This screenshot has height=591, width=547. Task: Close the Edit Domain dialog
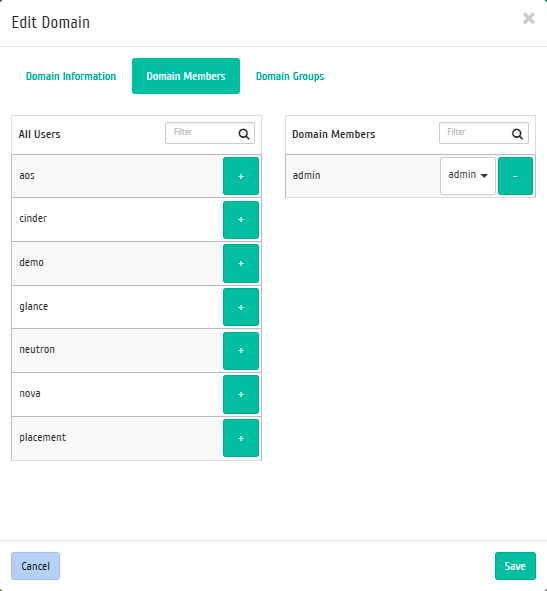pos(529,18)
